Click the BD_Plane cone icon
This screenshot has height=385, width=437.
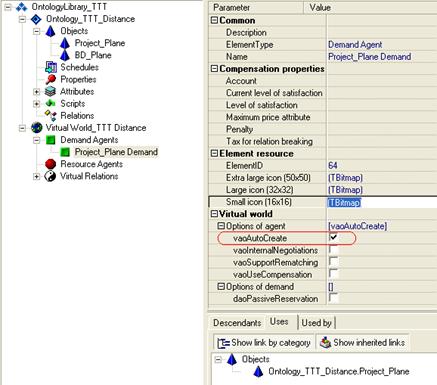click(x=65, y=55)
